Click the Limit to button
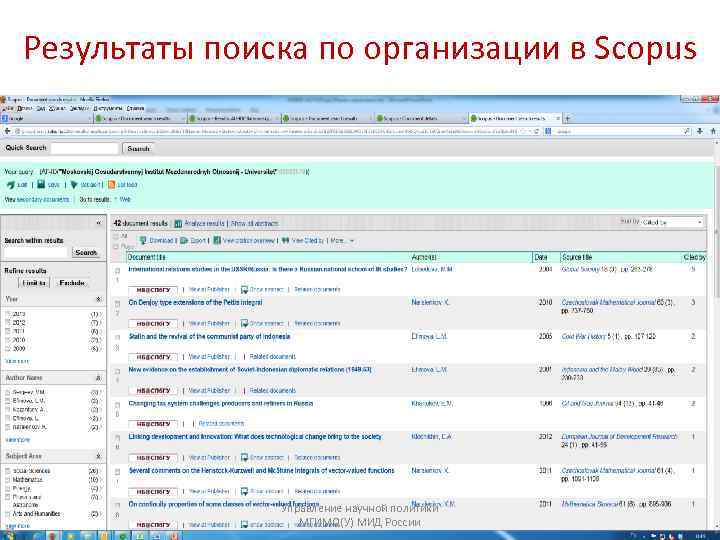720x540 pixels. click(34, 283)
